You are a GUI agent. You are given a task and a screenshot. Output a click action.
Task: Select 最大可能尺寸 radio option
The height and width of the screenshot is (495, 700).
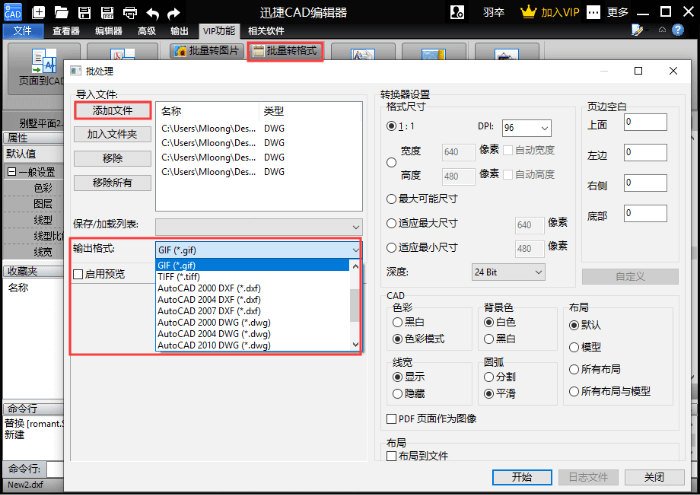pos(392,199)
